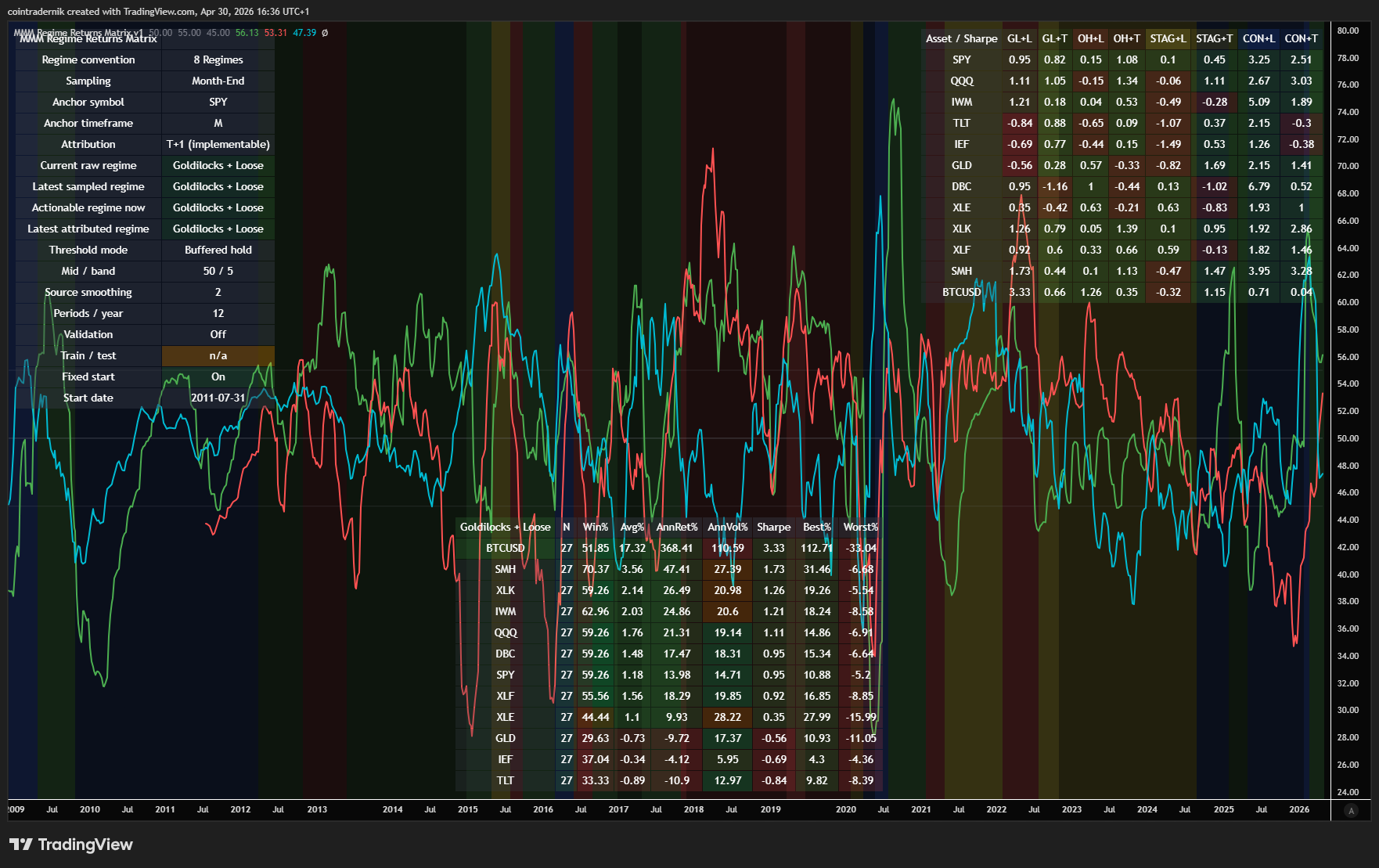Select the XLE AnnVol value 28.22
The image size is (1379, 868).
point(728,718)
